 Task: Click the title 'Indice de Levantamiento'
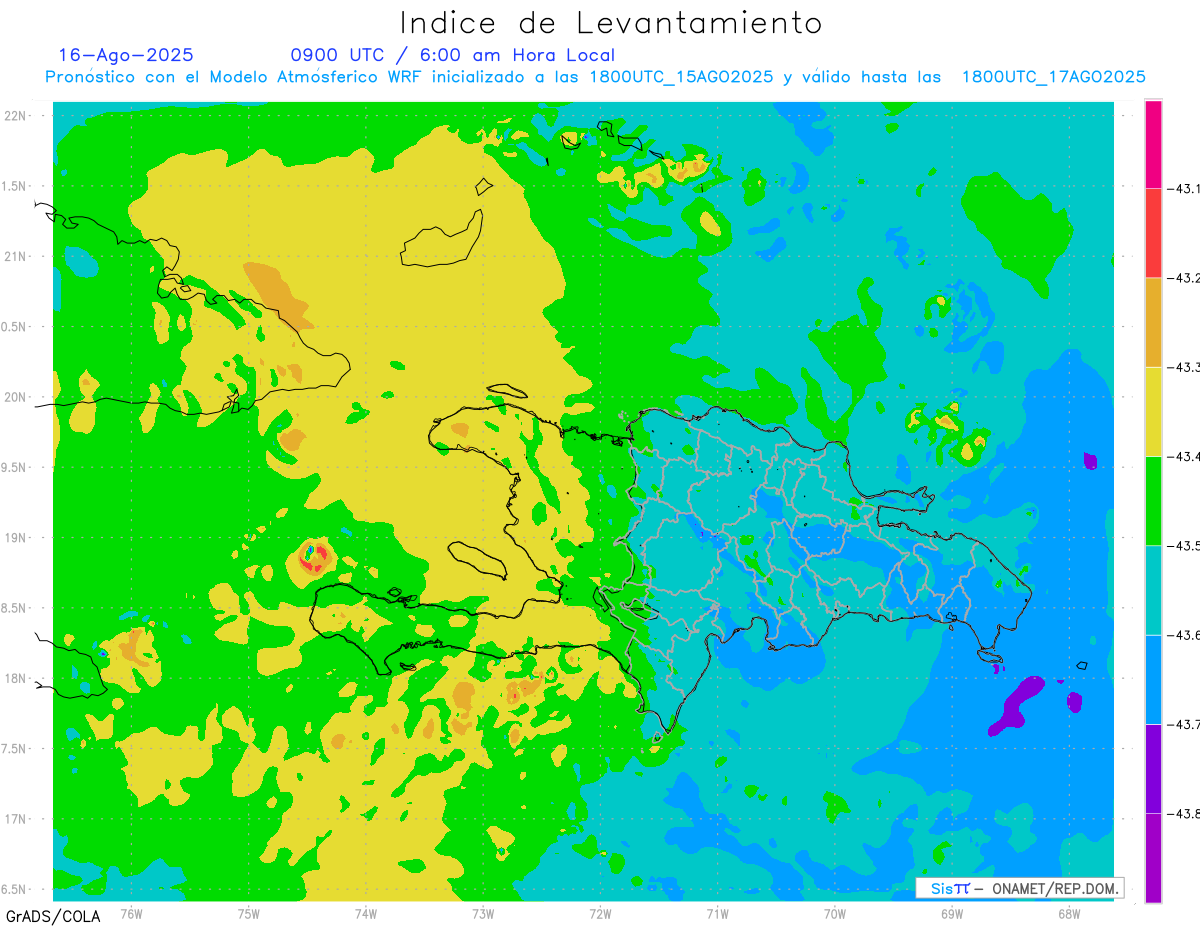pos(611,22)
